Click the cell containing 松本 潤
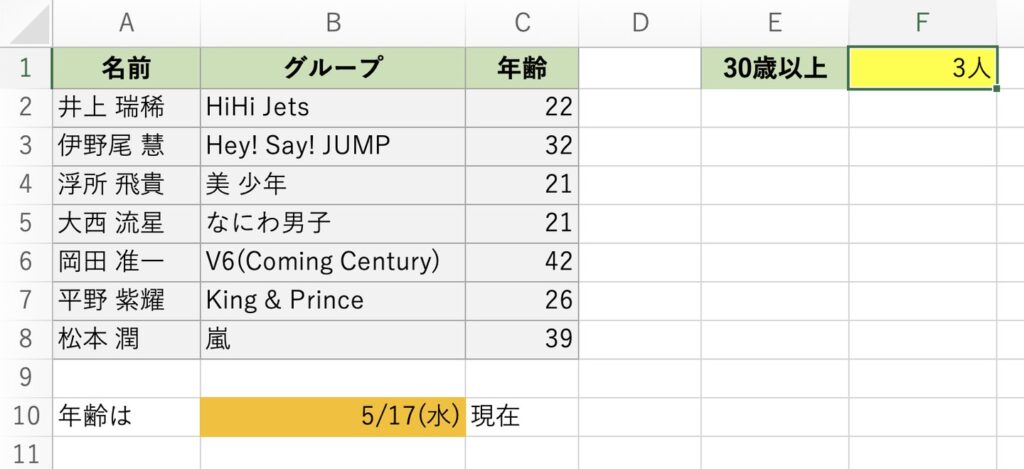 click(x=126, y=339)
